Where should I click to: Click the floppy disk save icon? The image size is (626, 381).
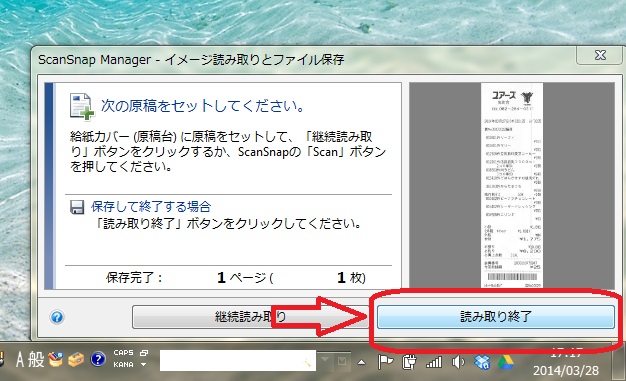pyautogui.click(x=77, y=207)
